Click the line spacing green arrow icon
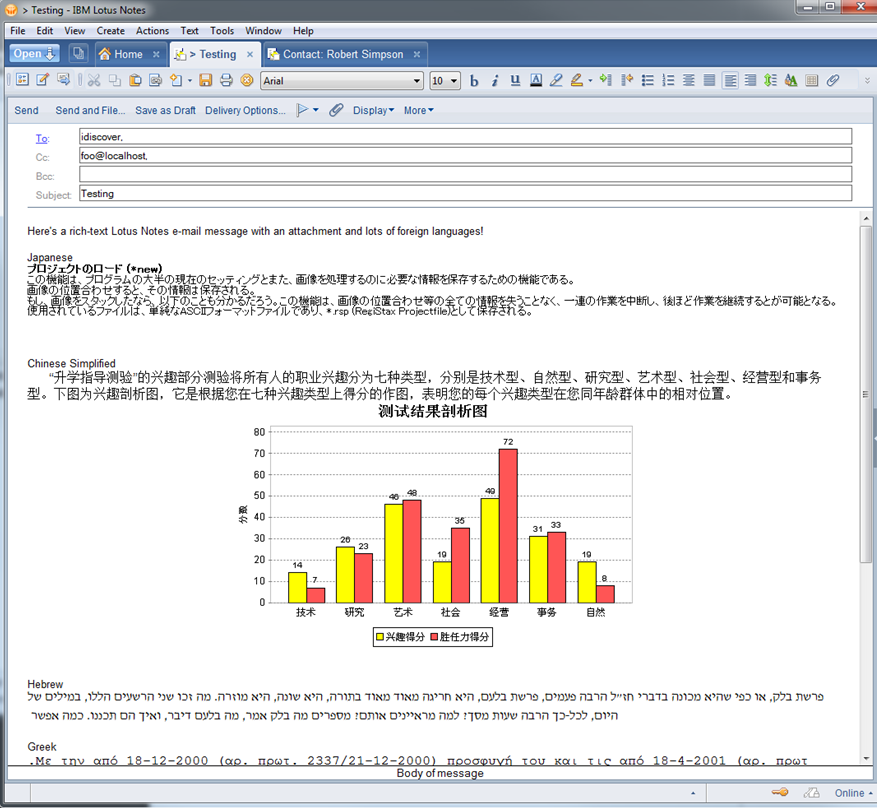 (x=771, y=81)
